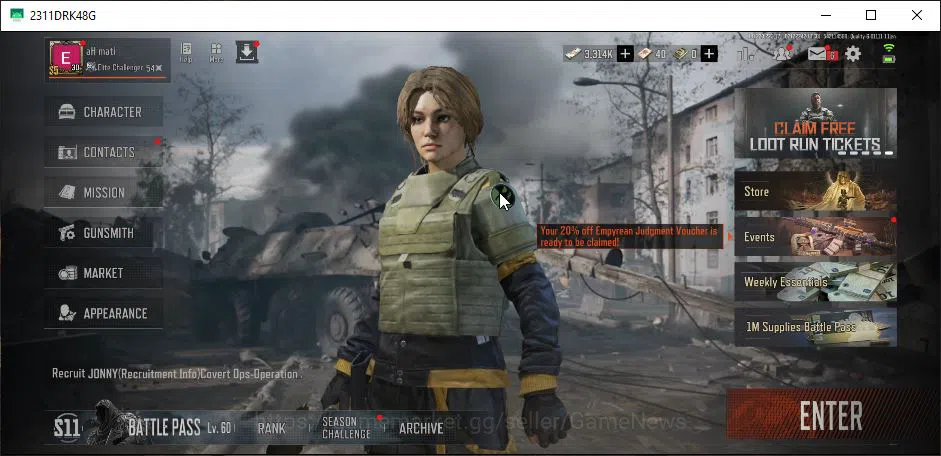The height and width of the screenshot is (456, 941).
Task: Open the settings gear
Action: tap(853, 54)
